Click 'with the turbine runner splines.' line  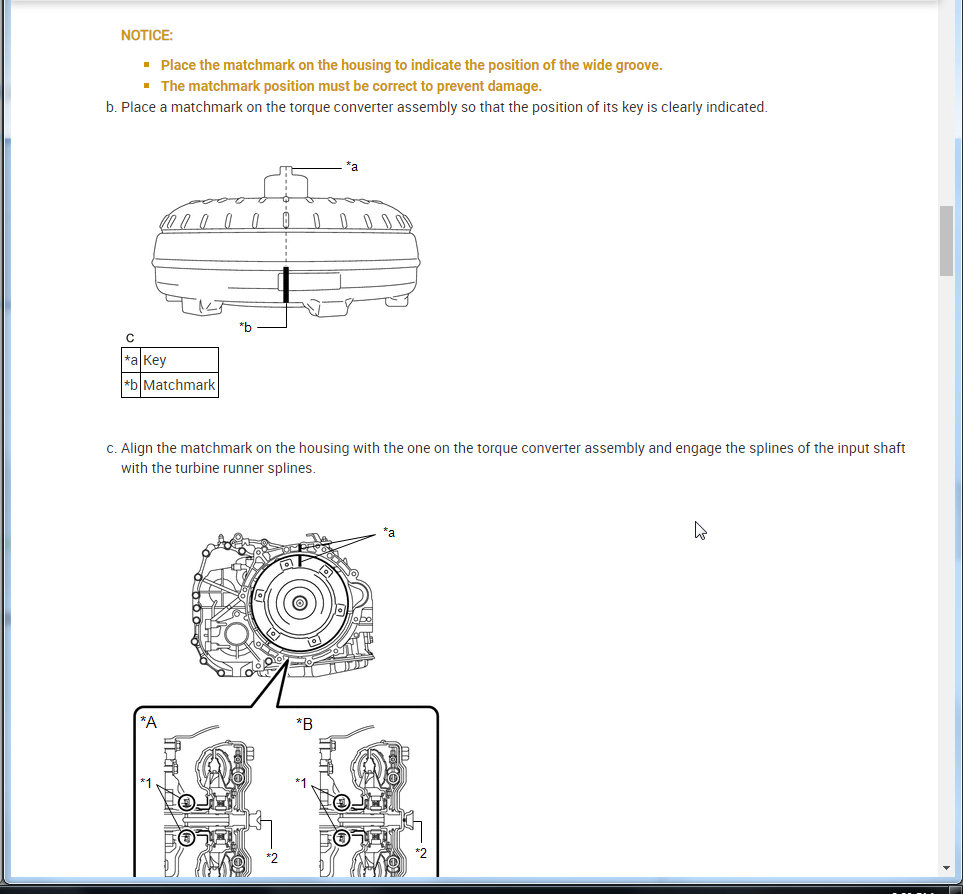click(x=218, y=468)
